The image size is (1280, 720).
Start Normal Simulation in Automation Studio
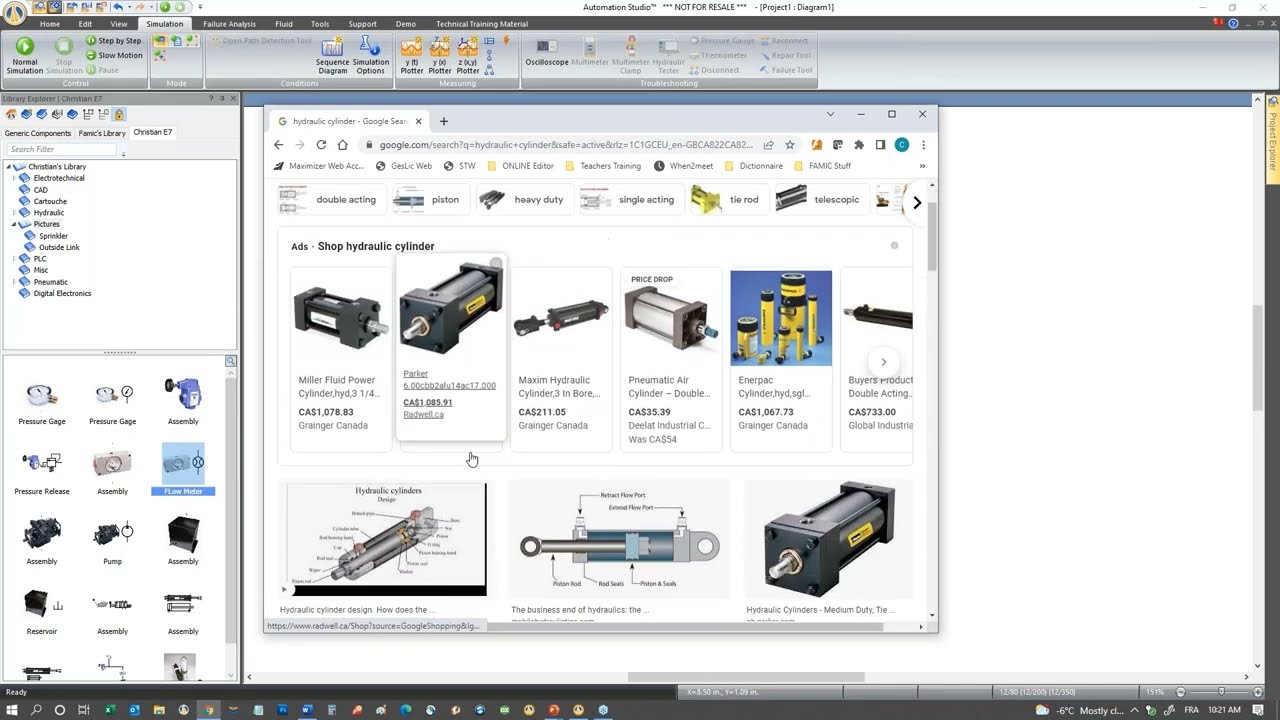click(25, 55)
